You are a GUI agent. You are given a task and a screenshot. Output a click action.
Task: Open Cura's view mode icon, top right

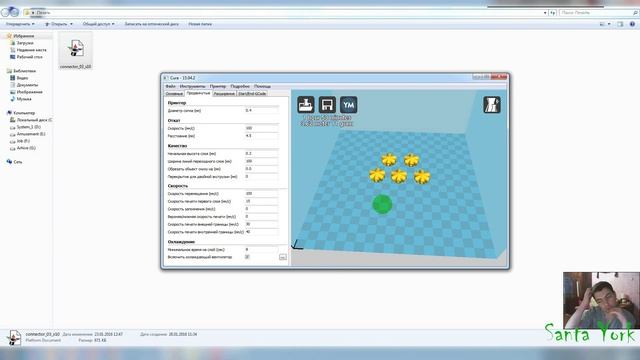[492, 105]
